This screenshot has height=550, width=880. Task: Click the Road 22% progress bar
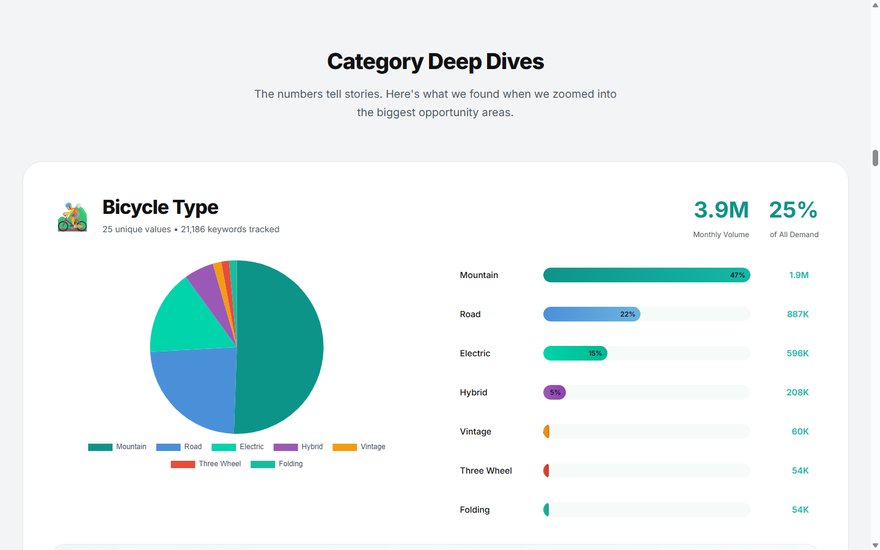592,314
